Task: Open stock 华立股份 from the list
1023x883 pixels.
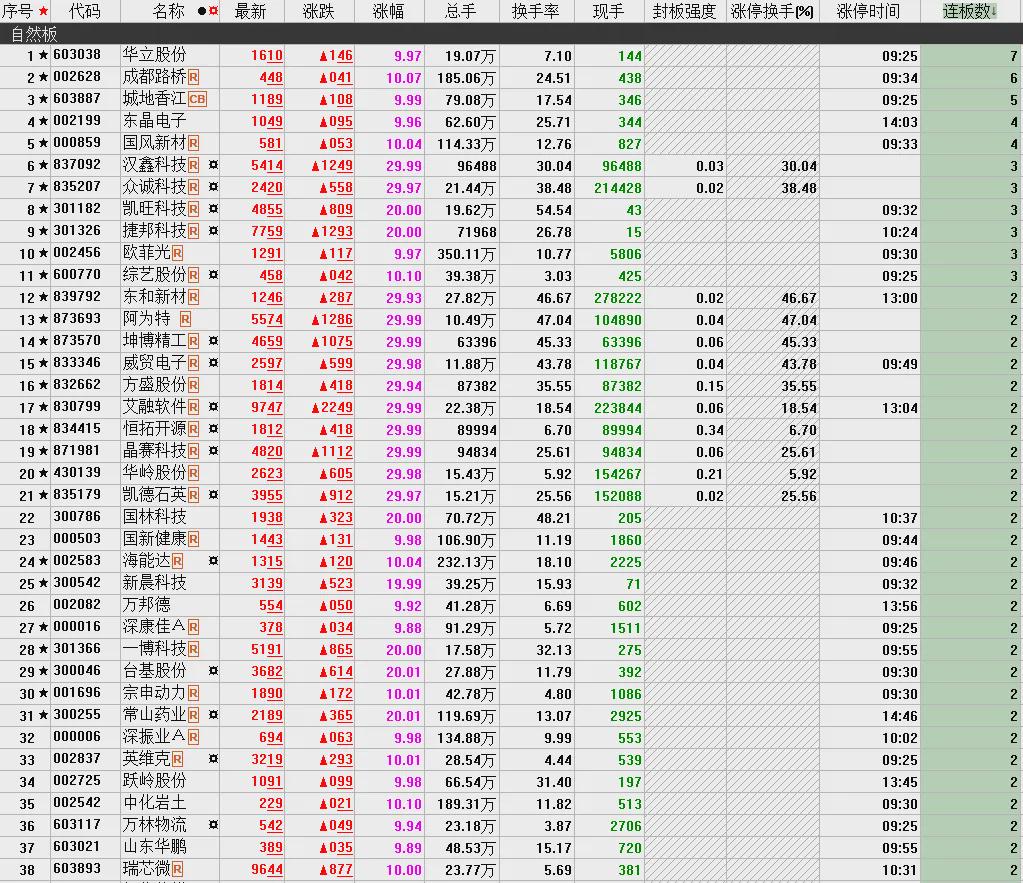Action: [x=155, y=55]
